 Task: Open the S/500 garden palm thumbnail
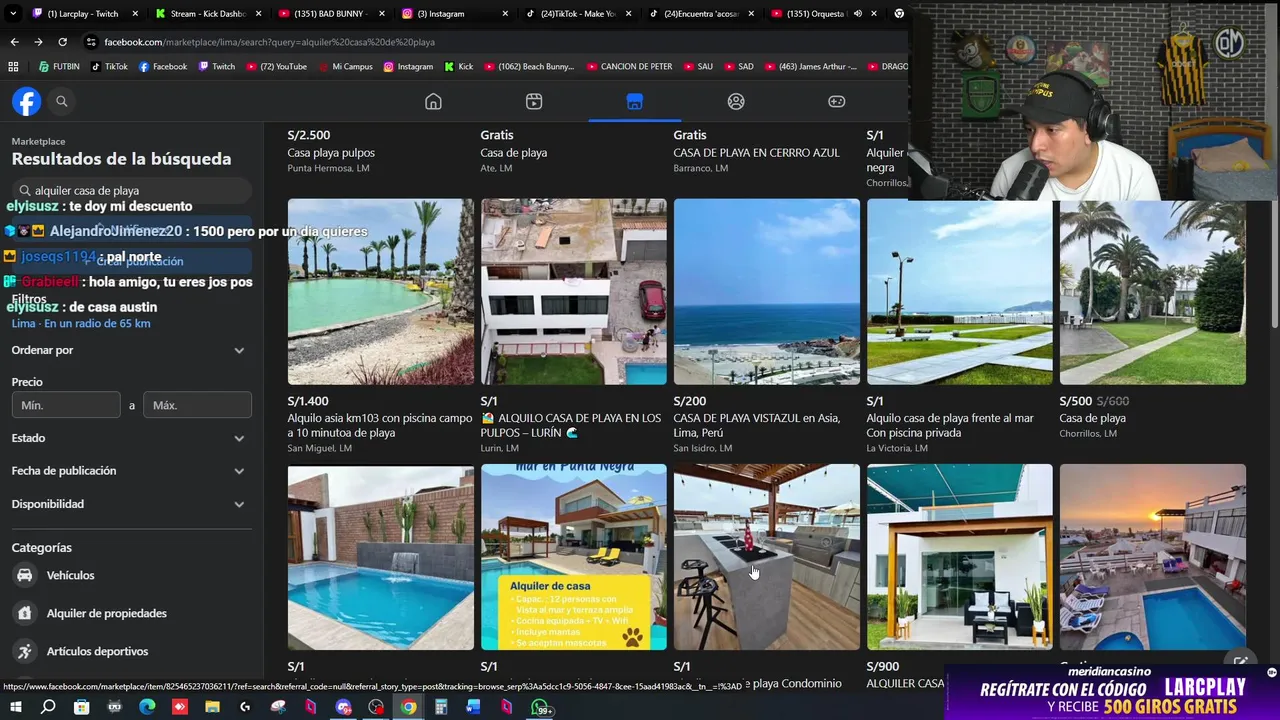click(1153, 291)
